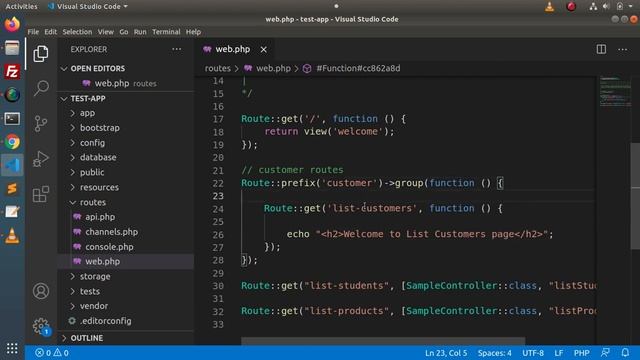Screen dimensions: 640x360
Task: Open api.php in routes folder
Action: click(125, 217)
